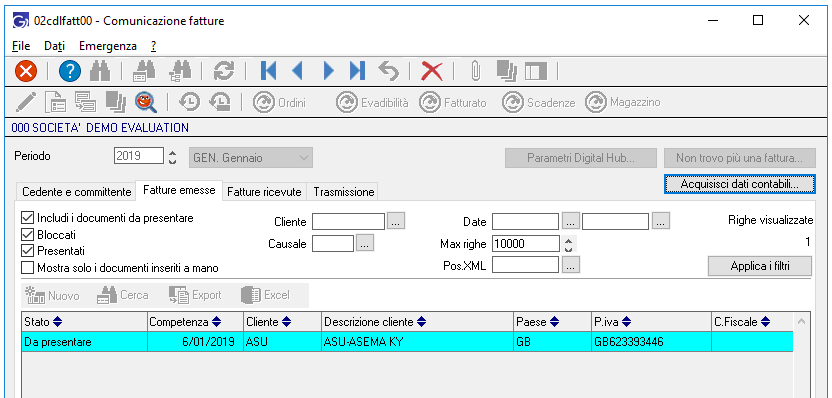Viewport: 832px width, 398px height.
Task: Open the ? help menu
Action: pos(153,46)
